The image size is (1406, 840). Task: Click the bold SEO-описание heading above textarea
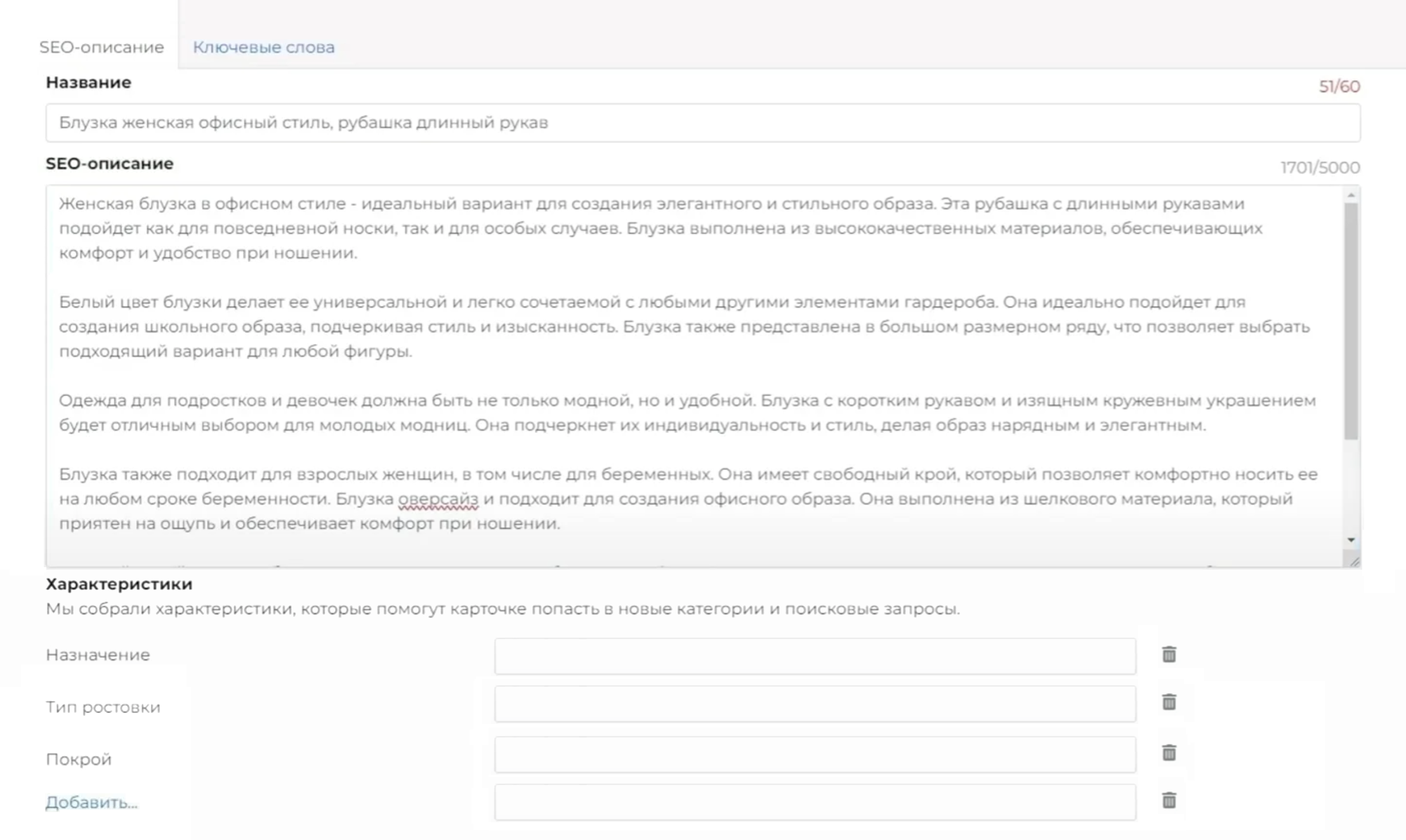(x=109, y=164)
